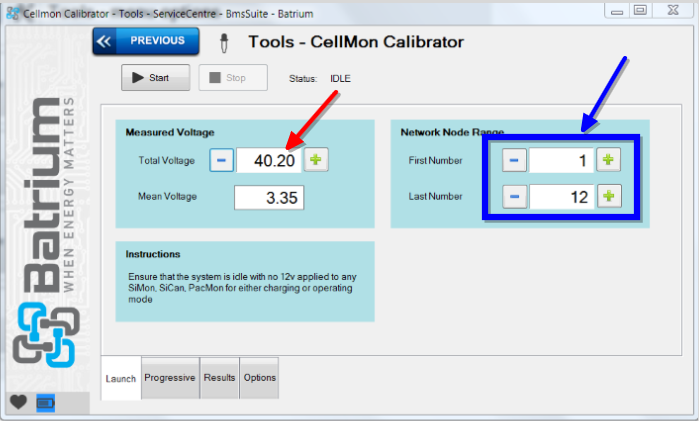Increase Total Voltage with plus button
This screenshot has width=699, height=421.
pos(316,160)
